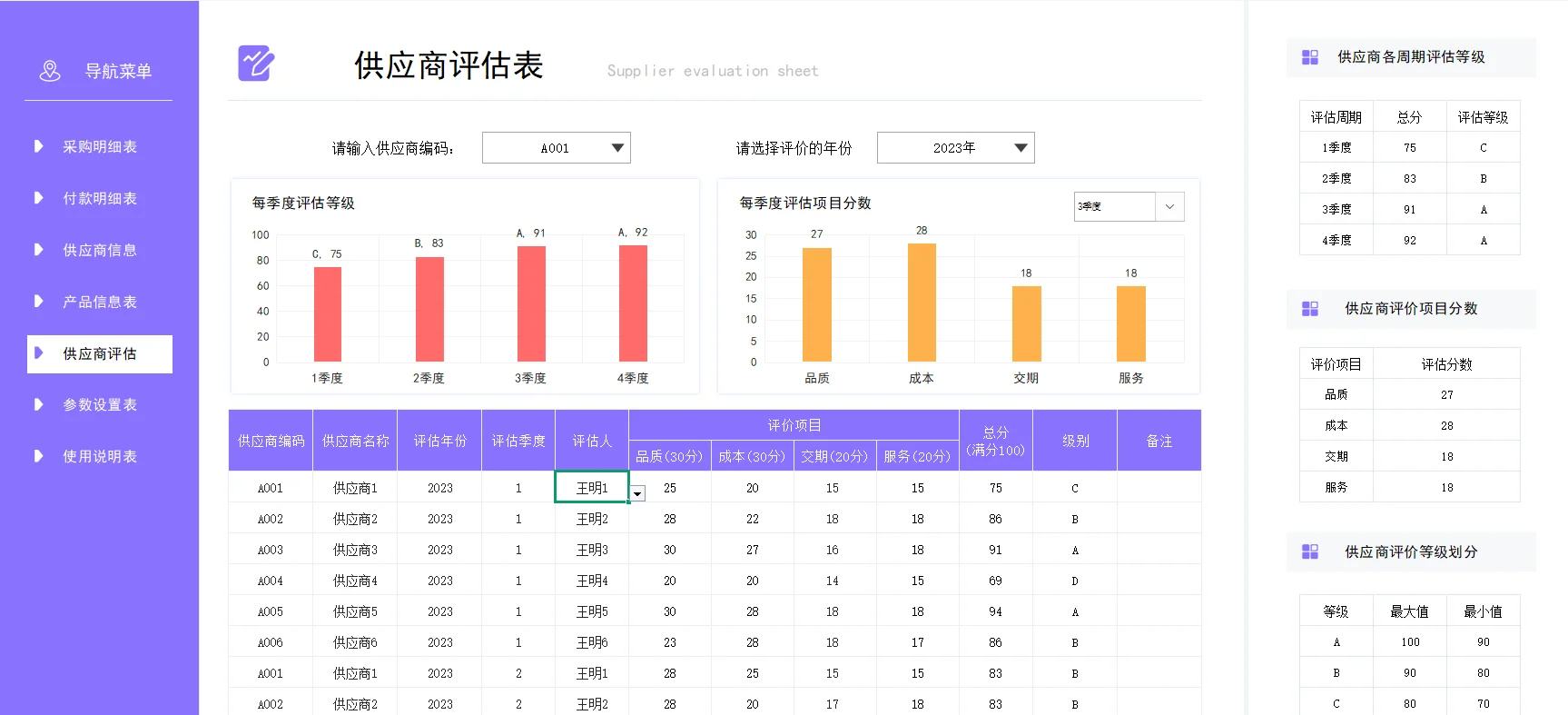Image resolution: width=1568 pixels, height=715 pixels.
Task: Select the 供应商名称 column header
Action: click(x=356, y=441)
